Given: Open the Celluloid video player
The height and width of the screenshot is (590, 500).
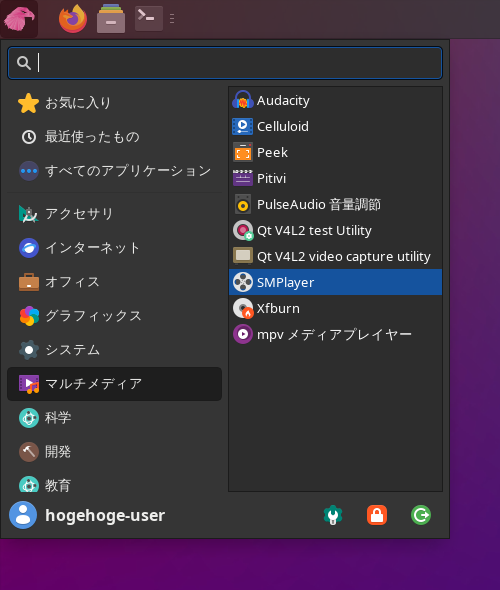Looking at the screenshot, I should click(335, 126).
